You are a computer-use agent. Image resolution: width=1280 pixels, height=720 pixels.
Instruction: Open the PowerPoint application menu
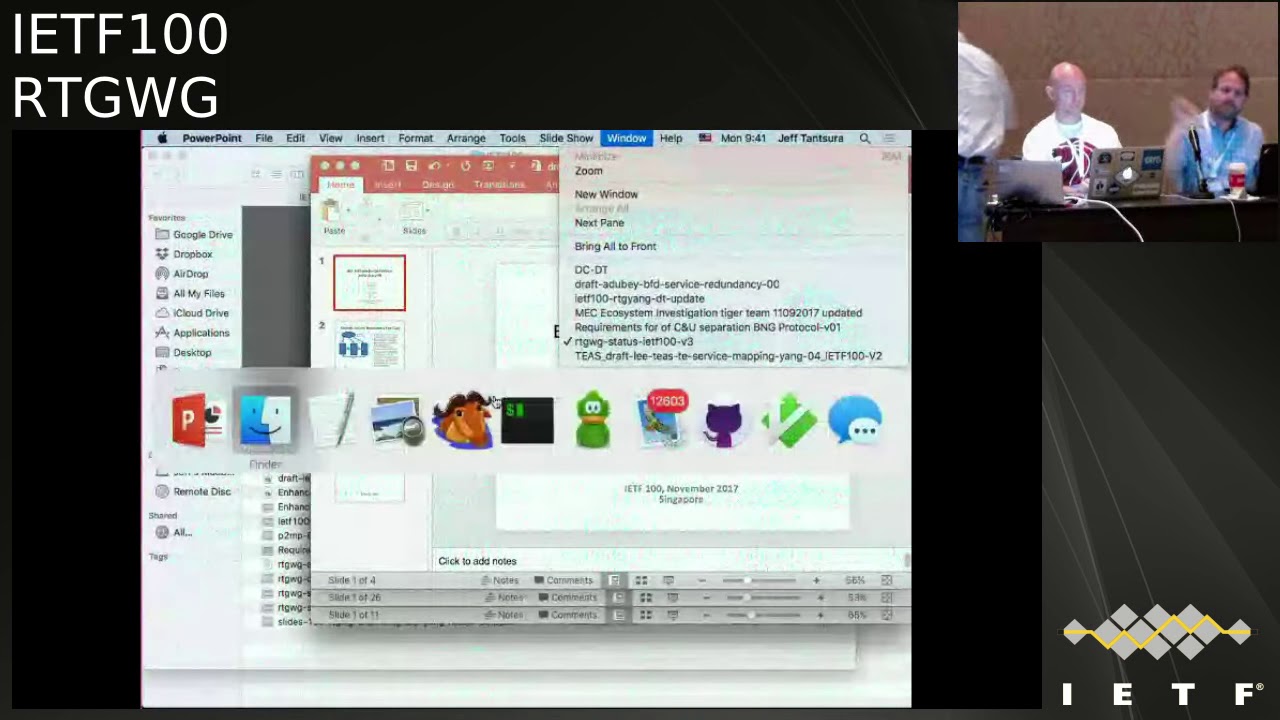click(212, 138)
